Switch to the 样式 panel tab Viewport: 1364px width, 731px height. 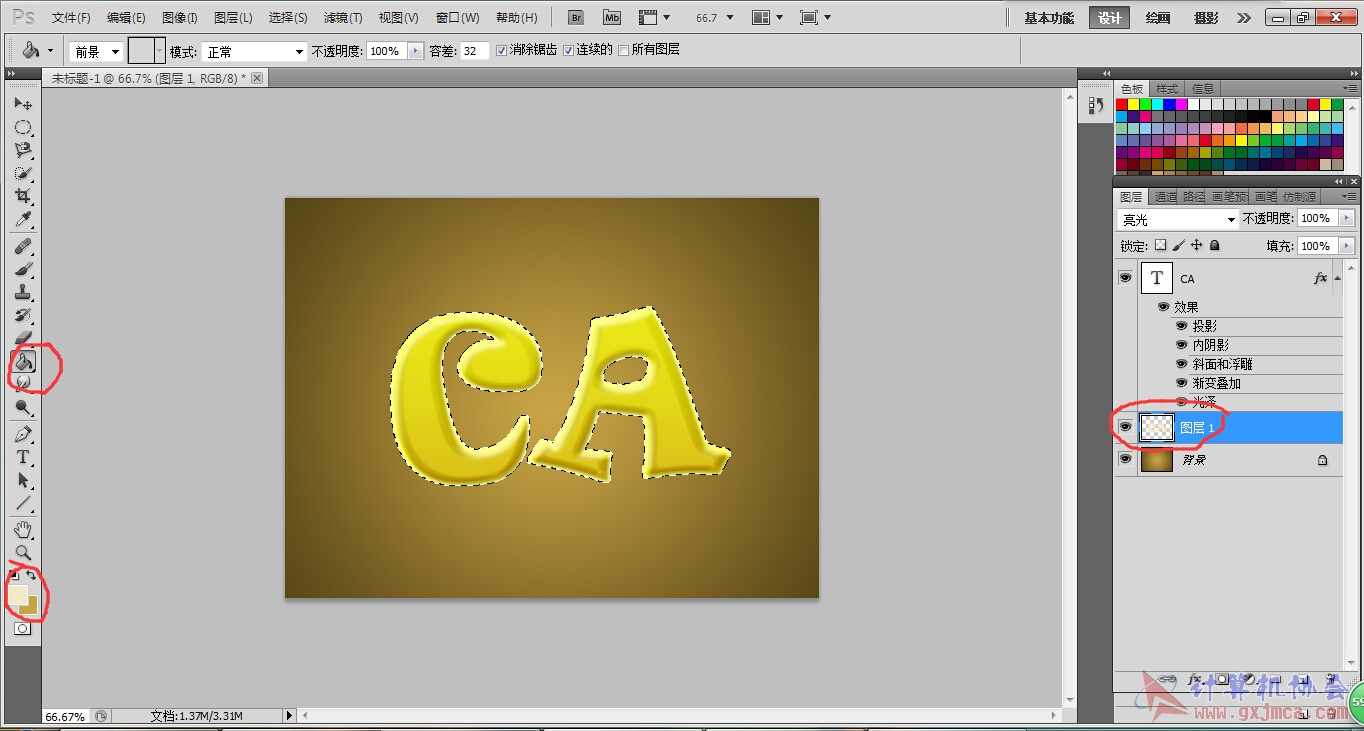(1167, 89)
